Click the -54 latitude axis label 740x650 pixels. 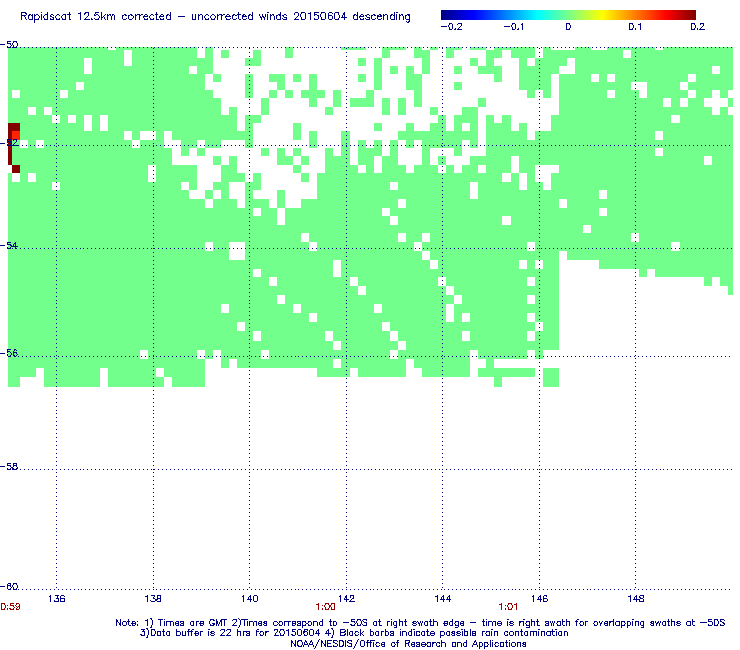click(x=9, y=245)
